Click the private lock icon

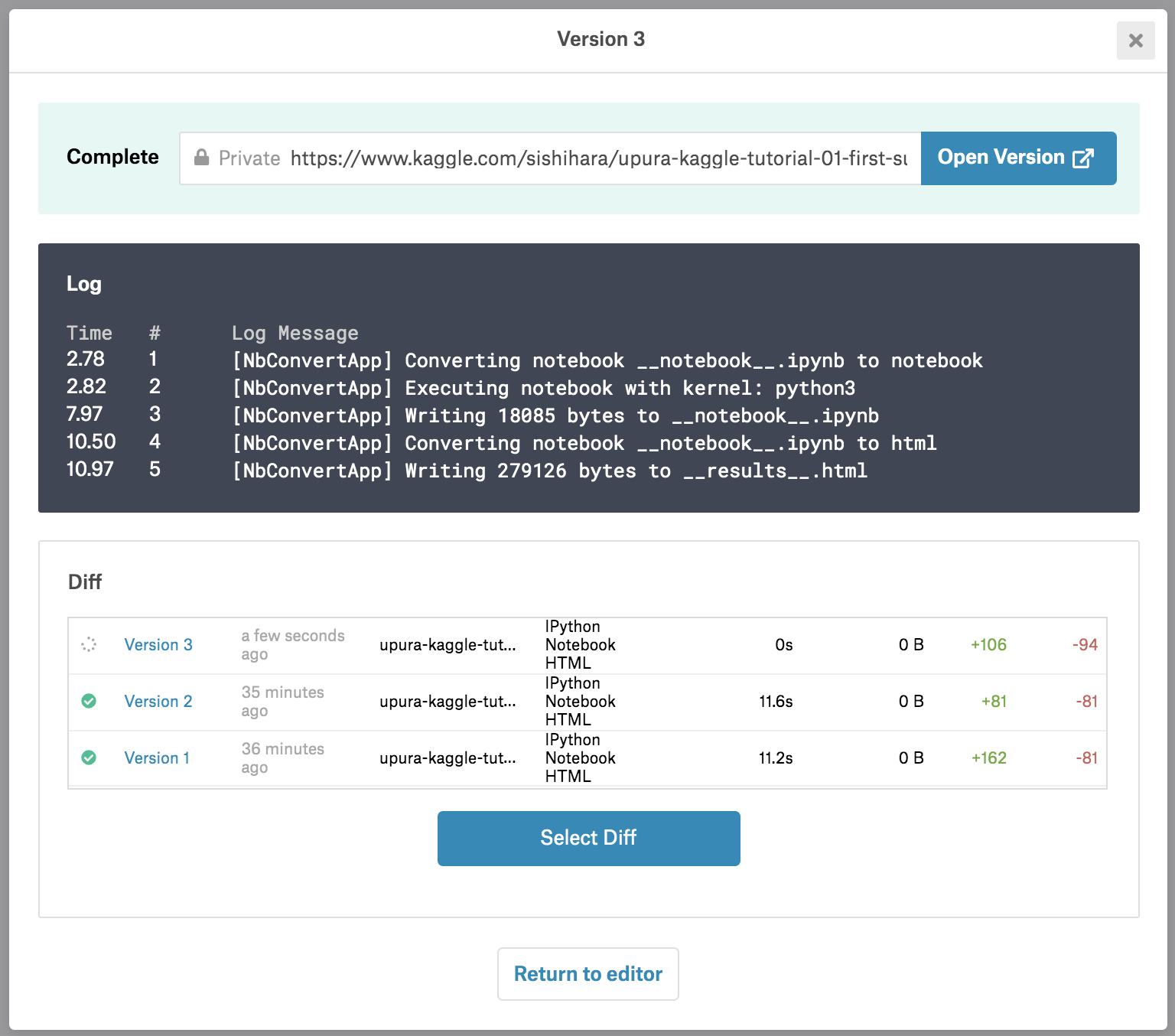[201, 158]
